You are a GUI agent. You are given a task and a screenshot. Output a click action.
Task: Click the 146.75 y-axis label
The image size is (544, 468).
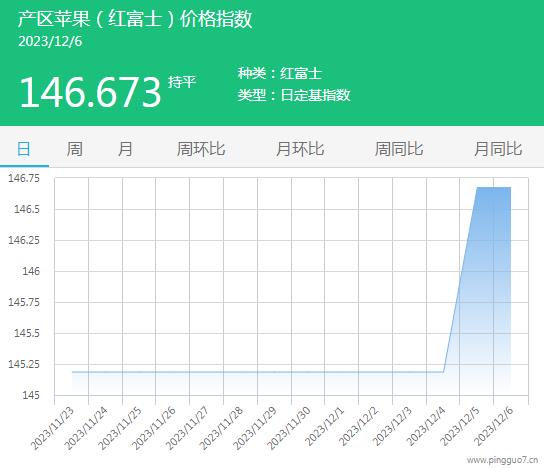pos(24,178)
